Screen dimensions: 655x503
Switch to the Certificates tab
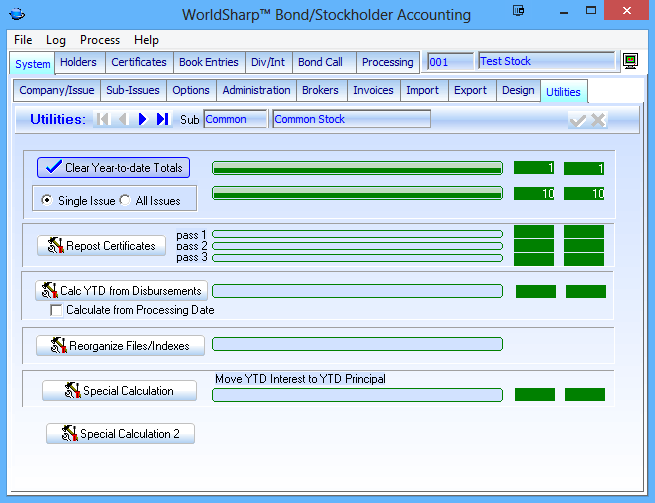[139, 62]
